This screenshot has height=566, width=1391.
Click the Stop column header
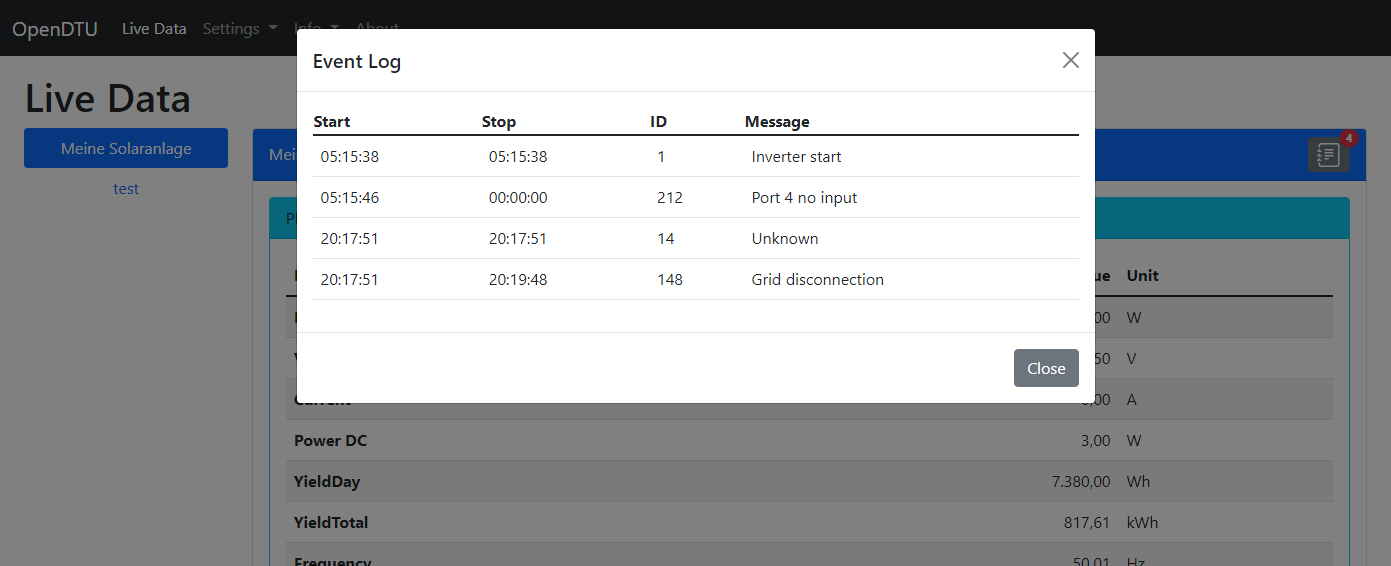tap(499, 122)
